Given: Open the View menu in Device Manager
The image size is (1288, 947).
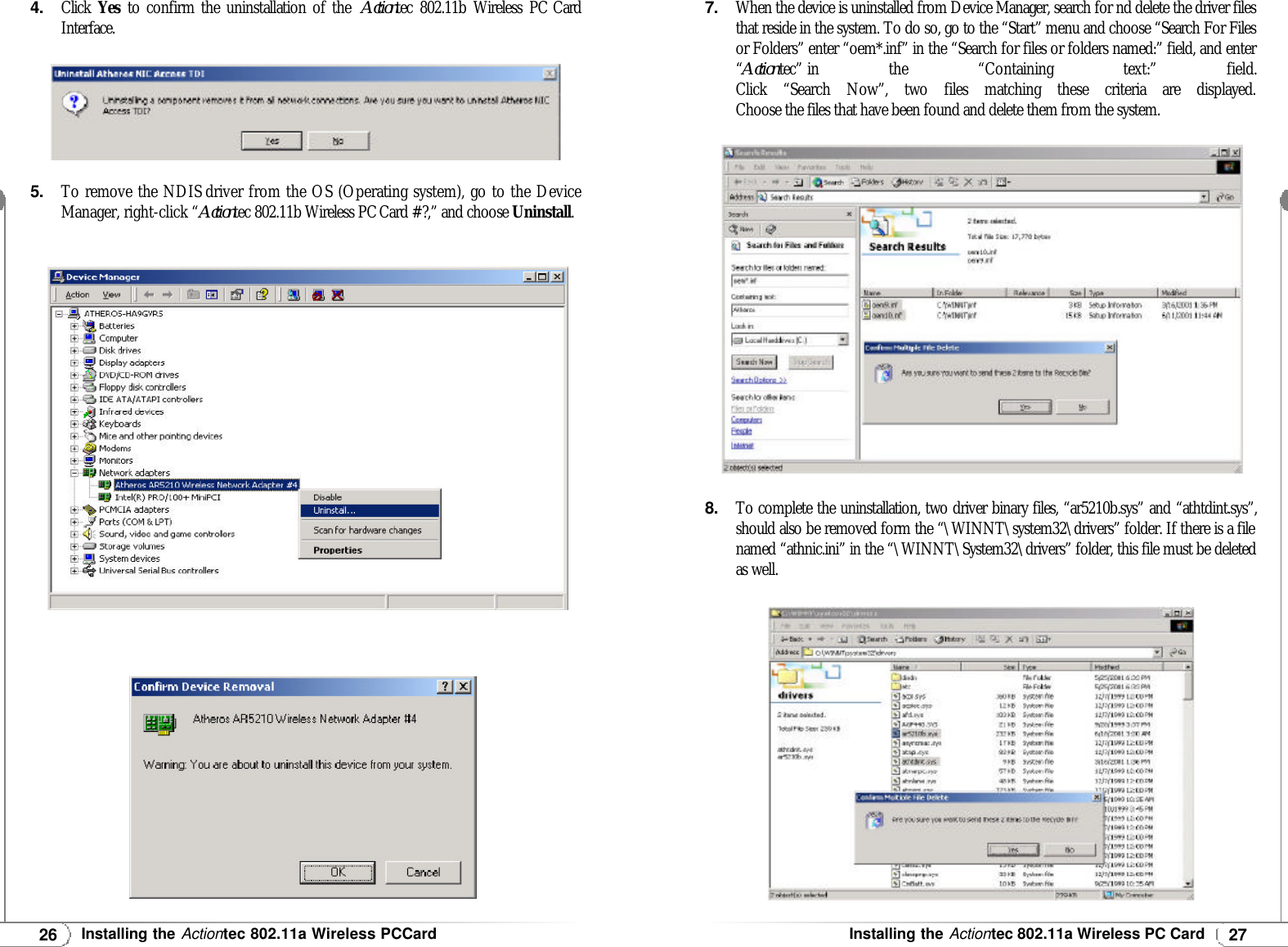Looking at the screenshot, I should point(111,294).
